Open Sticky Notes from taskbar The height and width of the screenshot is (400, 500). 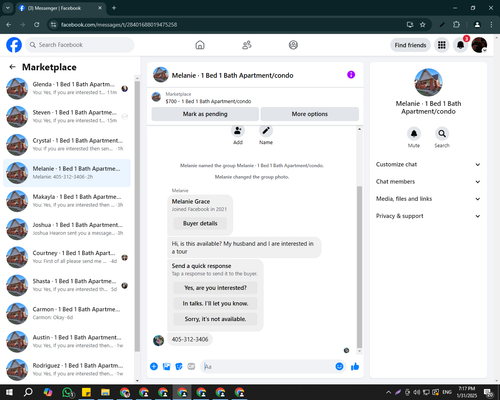(86, 392)
